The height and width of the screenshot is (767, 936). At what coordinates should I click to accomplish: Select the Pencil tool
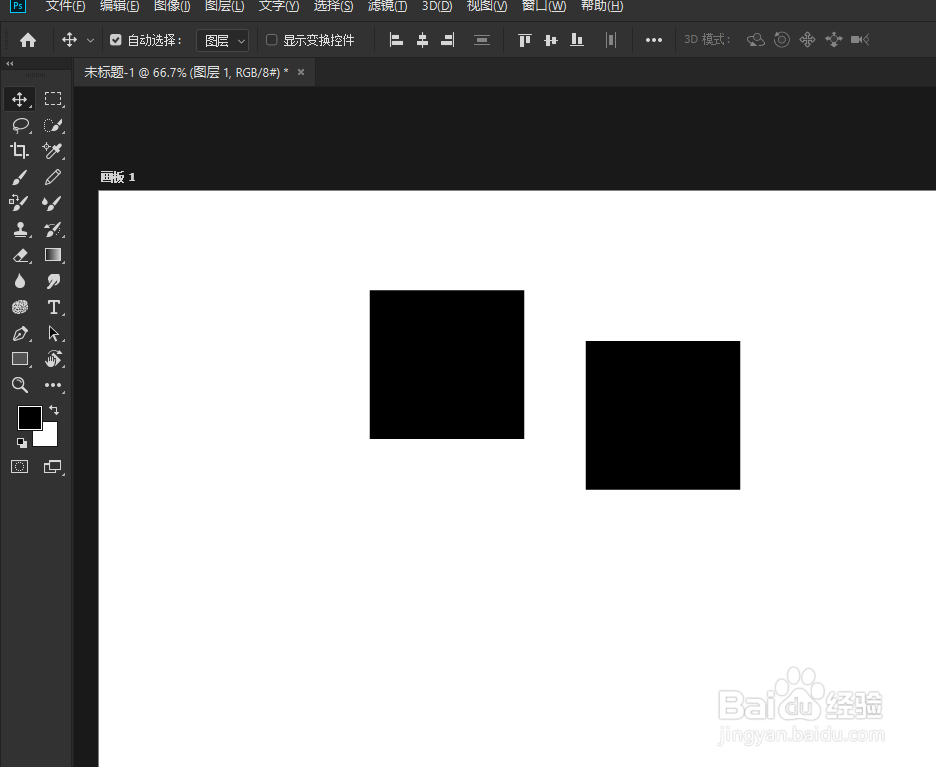click(53, 177)
